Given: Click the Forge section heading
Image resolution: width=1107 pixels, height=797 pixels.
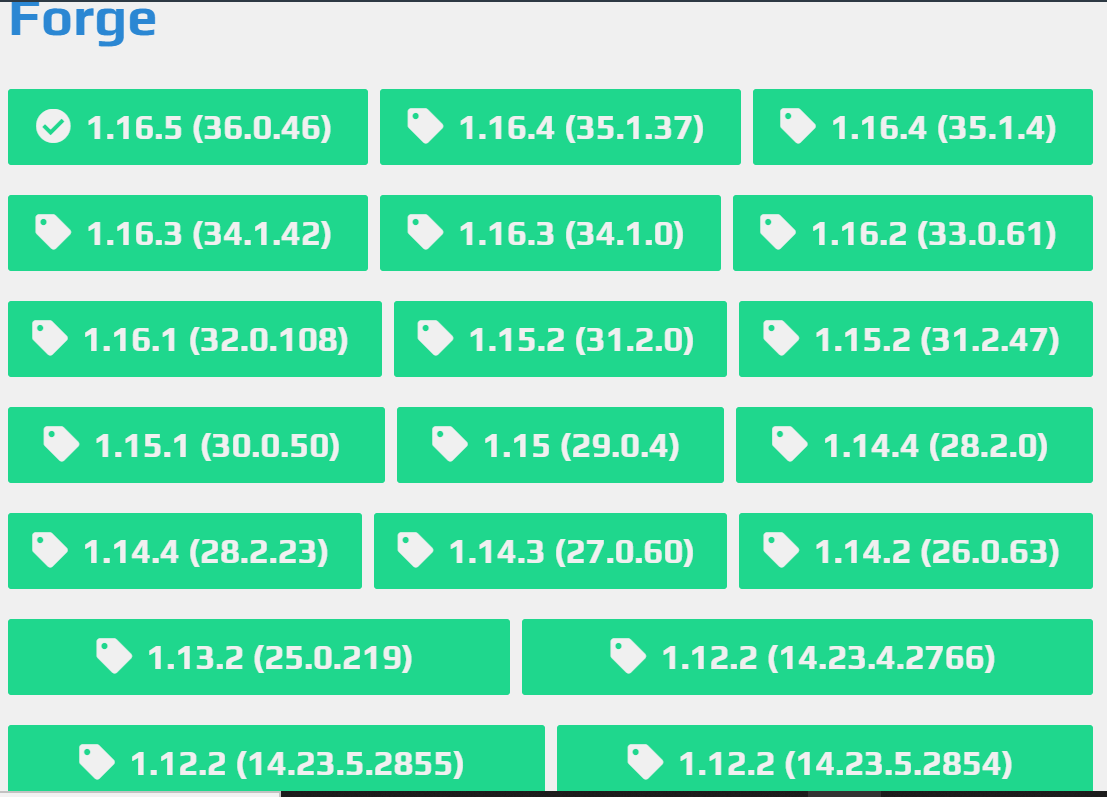Looking at the screenshot, I should tap(83, 21).
